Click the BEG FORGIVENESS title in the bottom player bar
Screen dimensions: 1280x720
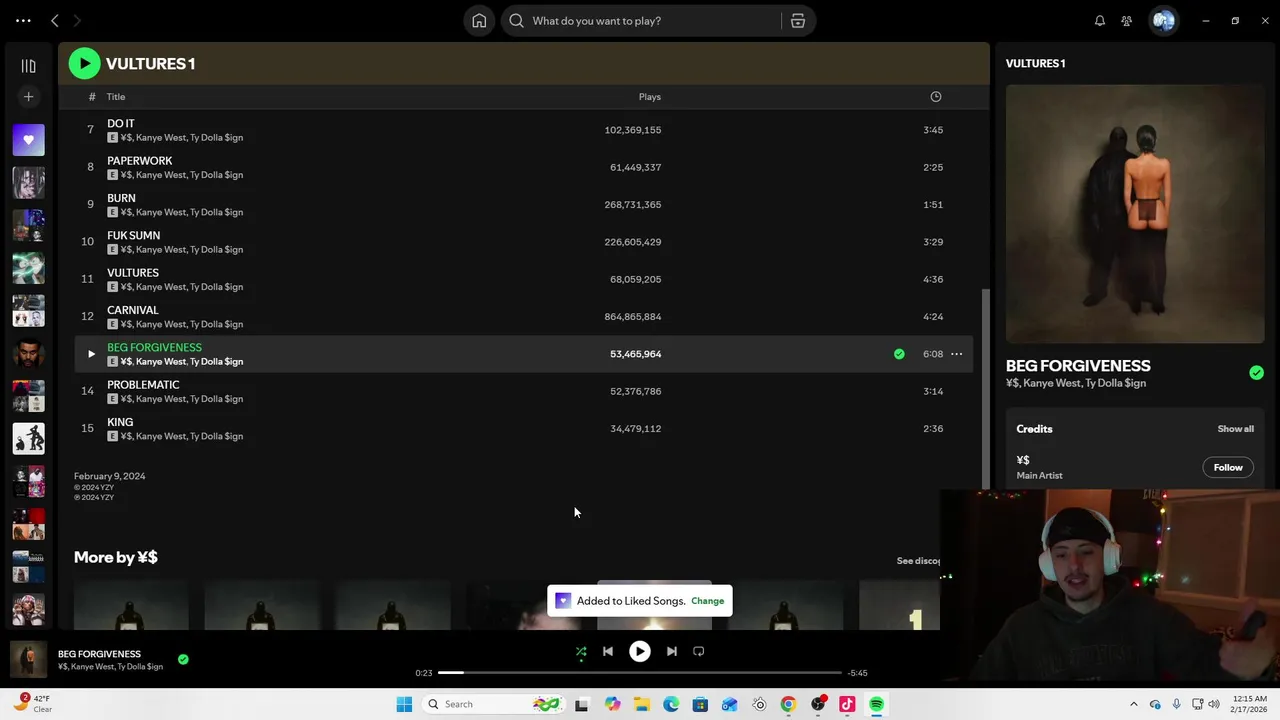coord(99,654)
